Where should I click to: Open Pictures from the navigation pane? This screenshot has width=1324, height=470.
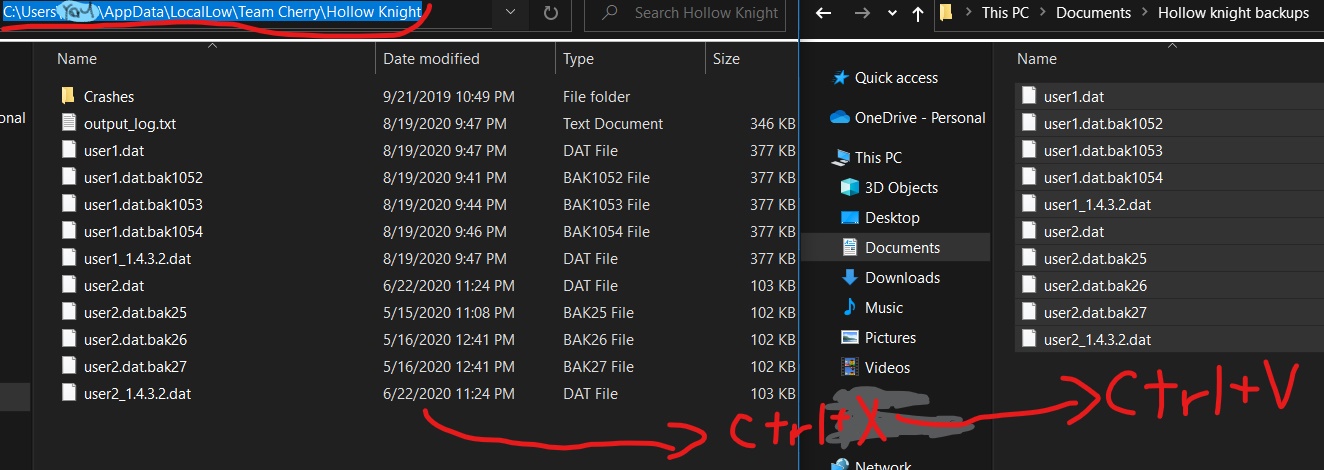tap(890, 338)
